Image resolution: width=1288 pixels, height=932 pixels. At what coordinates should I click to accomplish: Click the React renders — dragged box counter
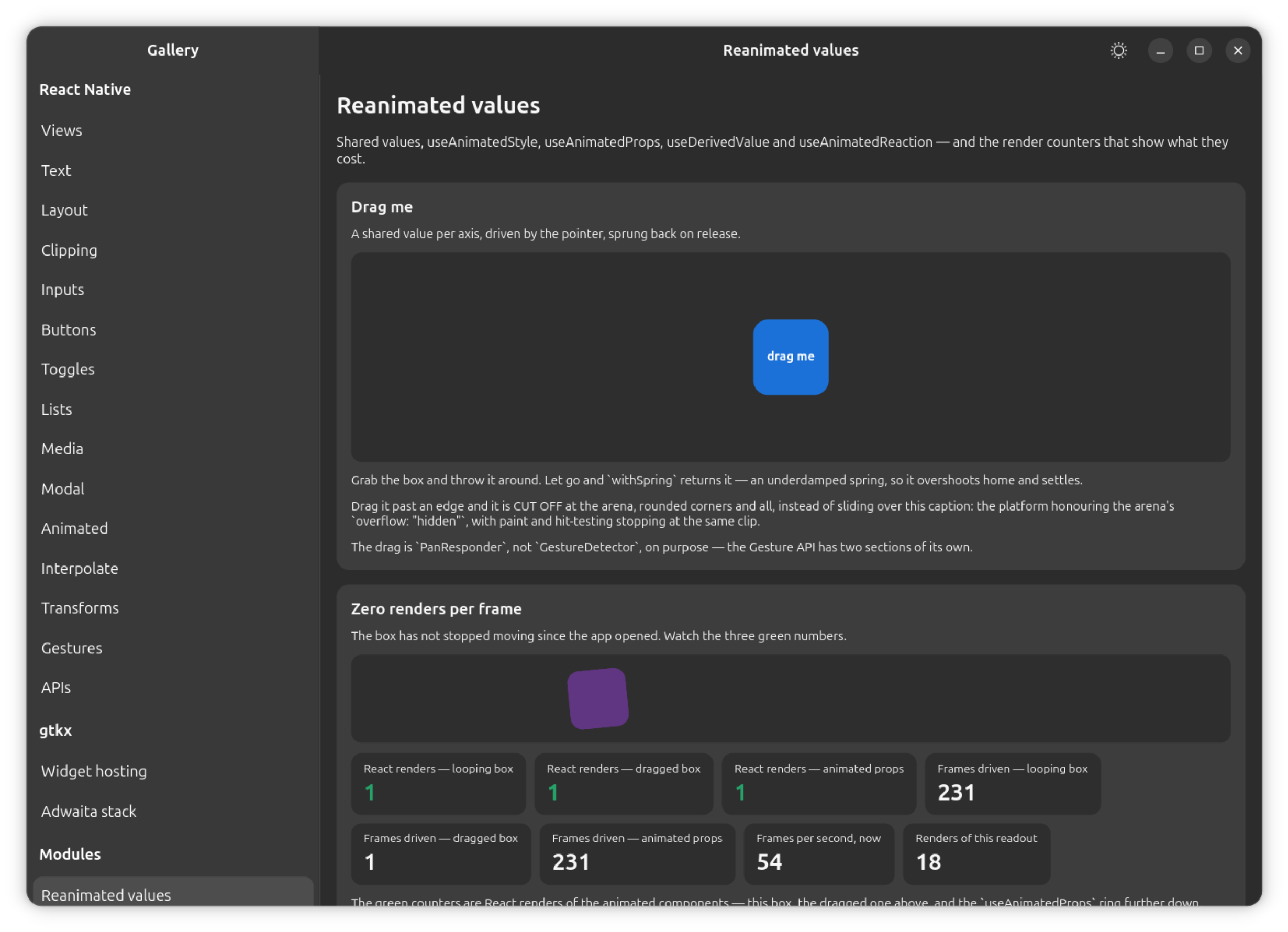pyautogui.click(x=623, y=783)
